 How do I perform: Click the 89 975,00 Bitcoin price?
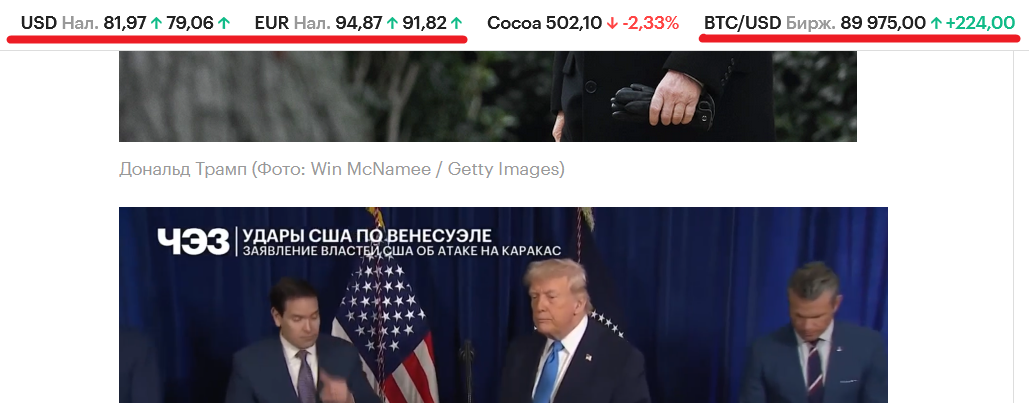point(883,24)
